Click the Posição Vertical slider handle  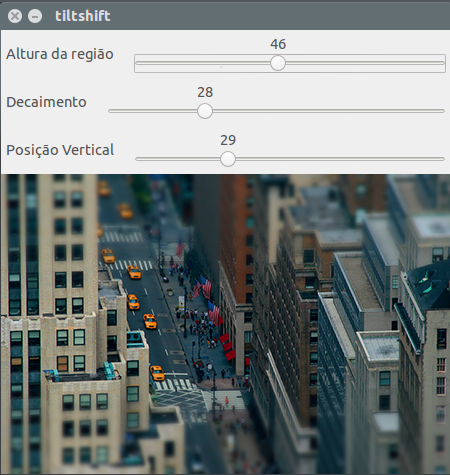click(x=228, y=159)
